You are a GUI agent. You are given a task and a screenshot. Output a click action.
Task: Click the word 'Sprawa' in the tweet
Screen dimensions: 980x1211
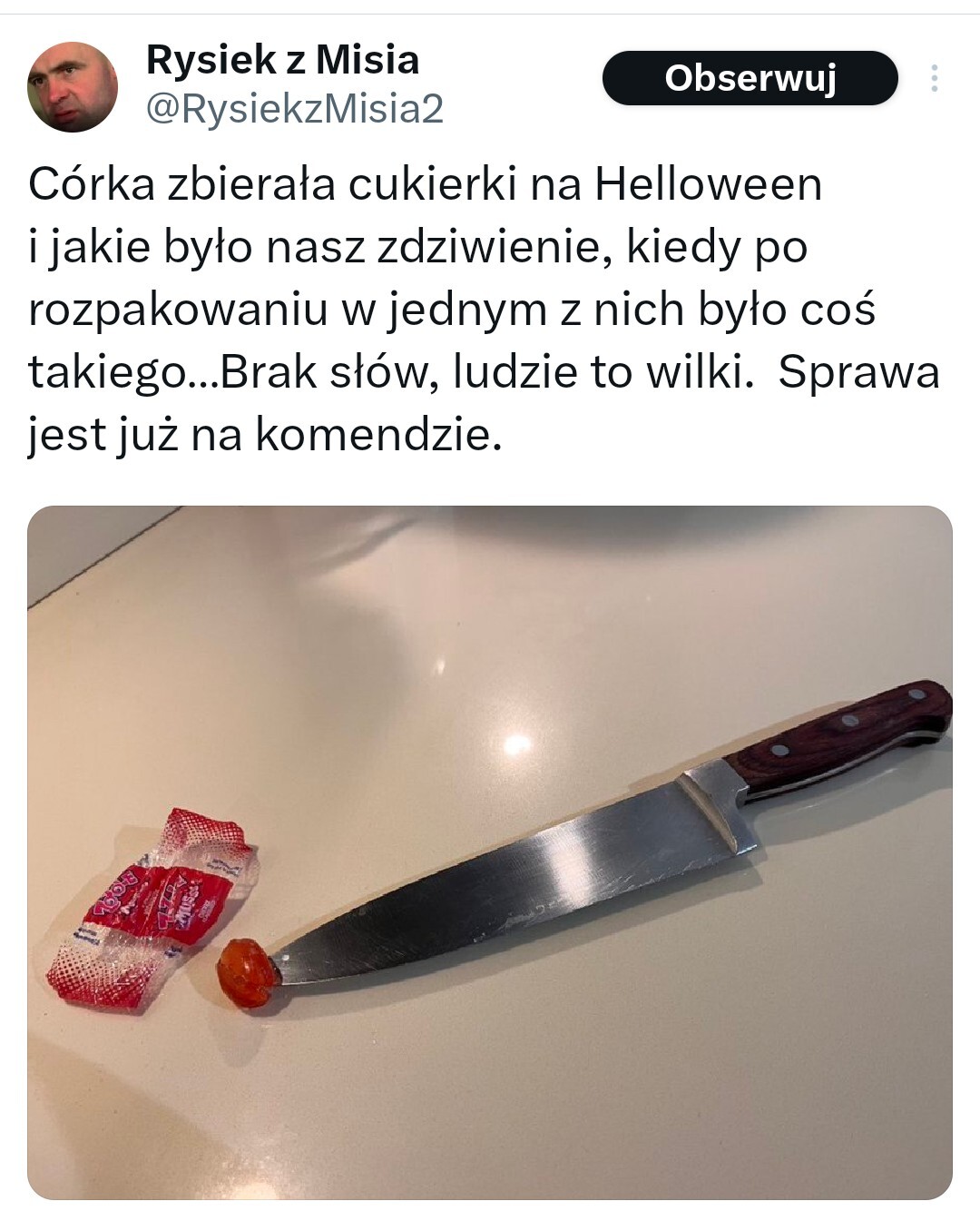coord(859,373)
